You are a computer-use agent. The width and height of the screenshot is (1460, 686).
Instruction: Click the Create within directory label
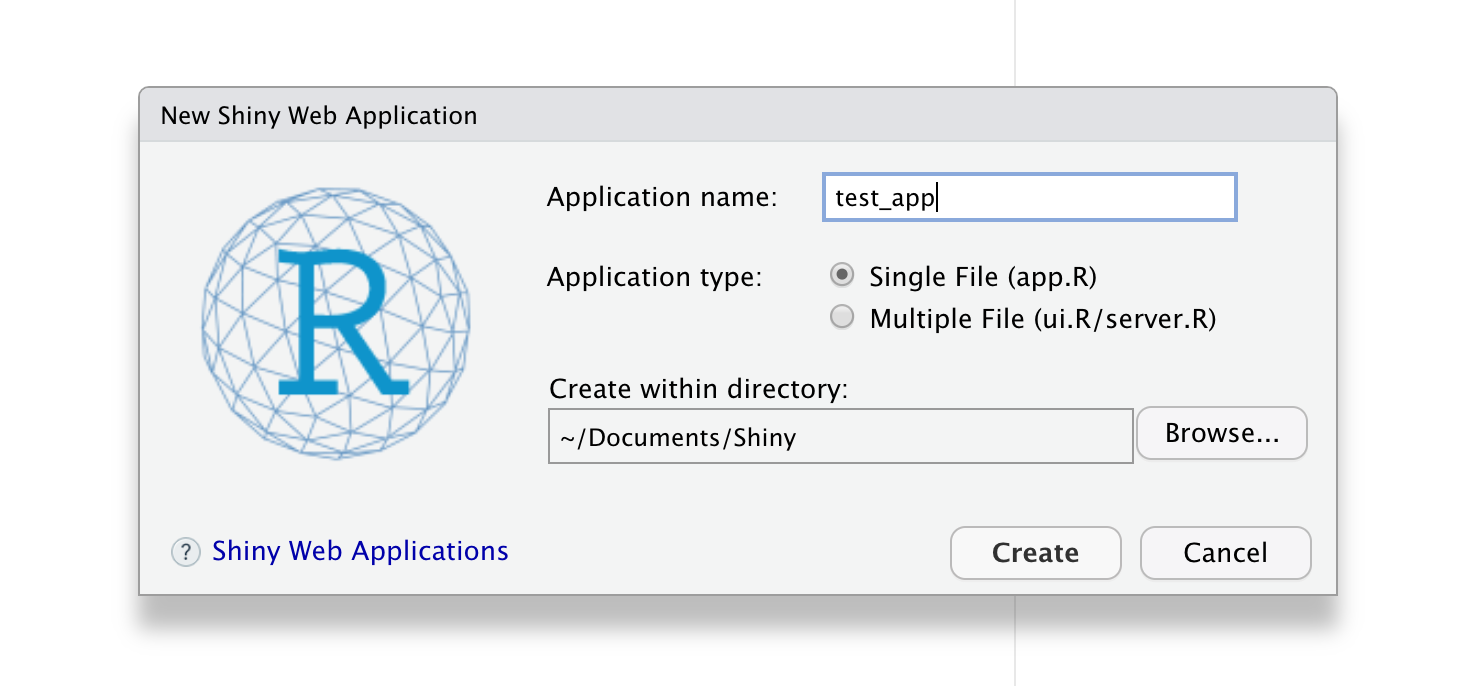[698, 388]
